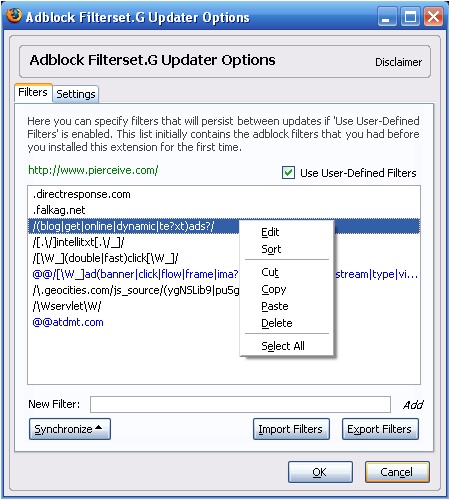The width and height of the screenshot is (450, 500).
Task: Maximize the Updater Options window
Action: [x=410, y=17]
